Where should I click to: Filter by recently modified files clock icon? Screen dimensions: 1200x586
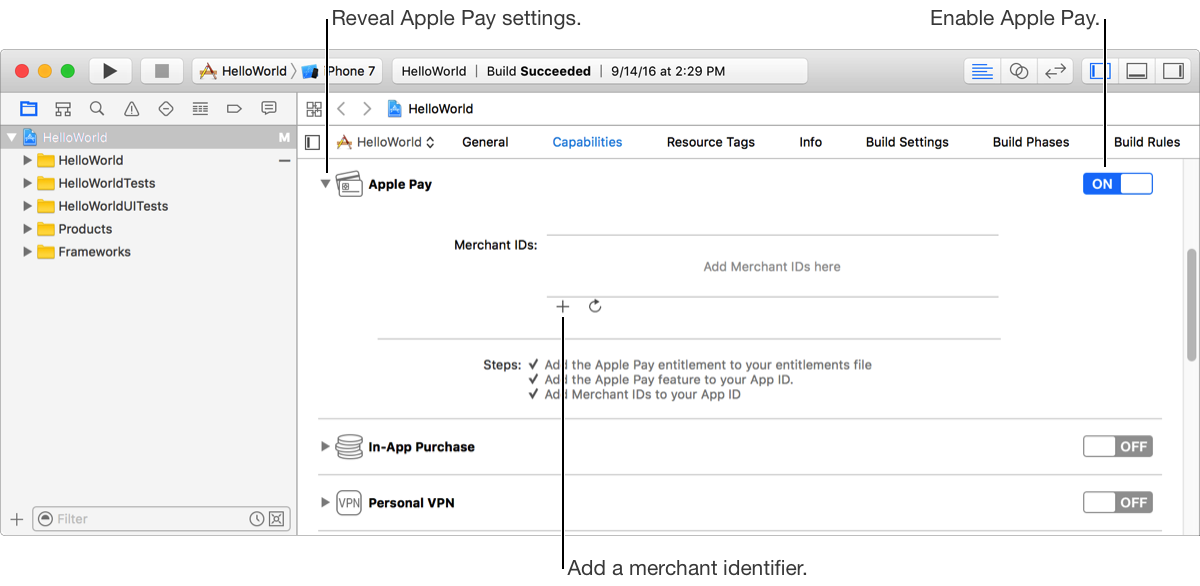click(x=257, y=519)
